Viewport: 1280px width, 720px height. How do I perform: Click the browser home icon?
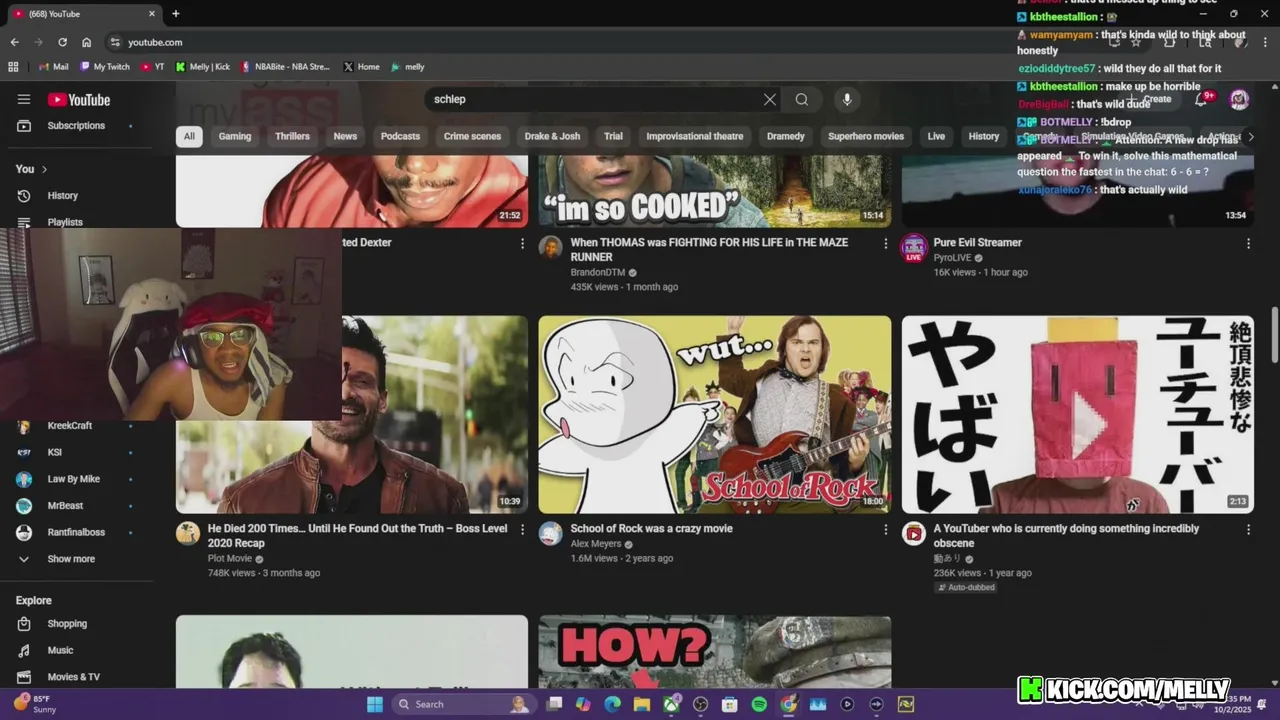pos(87,42)
